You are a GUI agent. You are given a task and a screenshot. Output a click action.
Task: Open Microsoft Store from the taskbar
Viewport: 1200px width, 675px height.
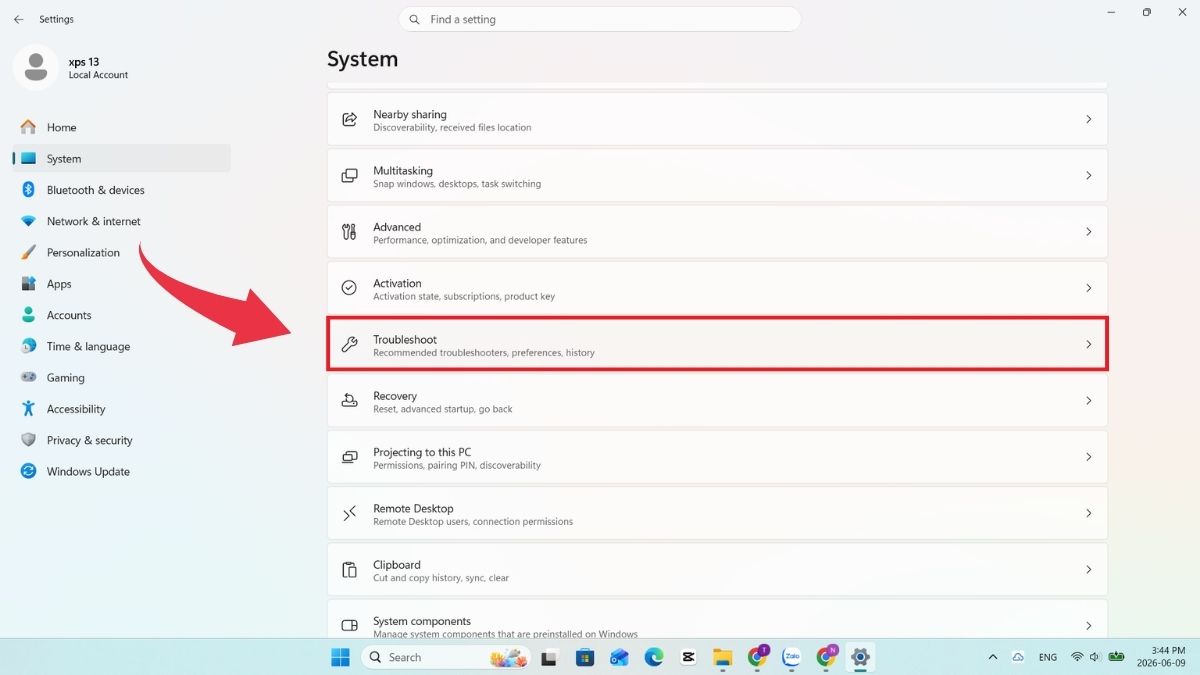[x=585, y=657]
